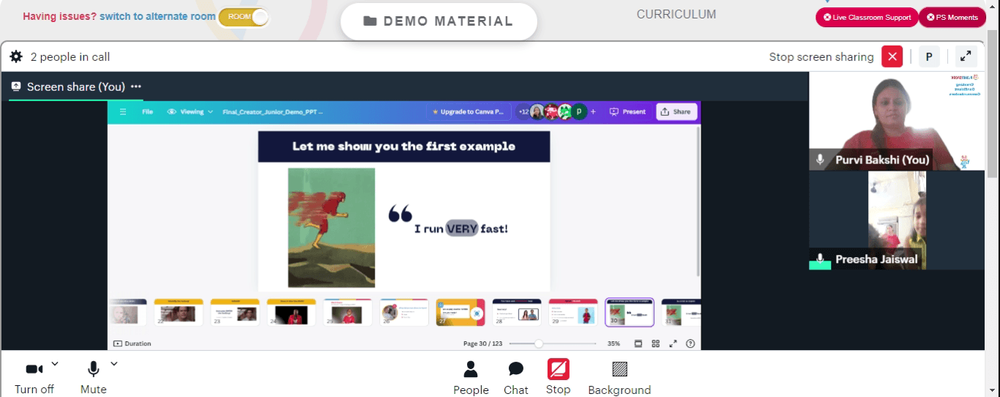Click switch to alternate room link
Image resolution: width=1000 pixels, height=397 pixels.
[158, 17]
